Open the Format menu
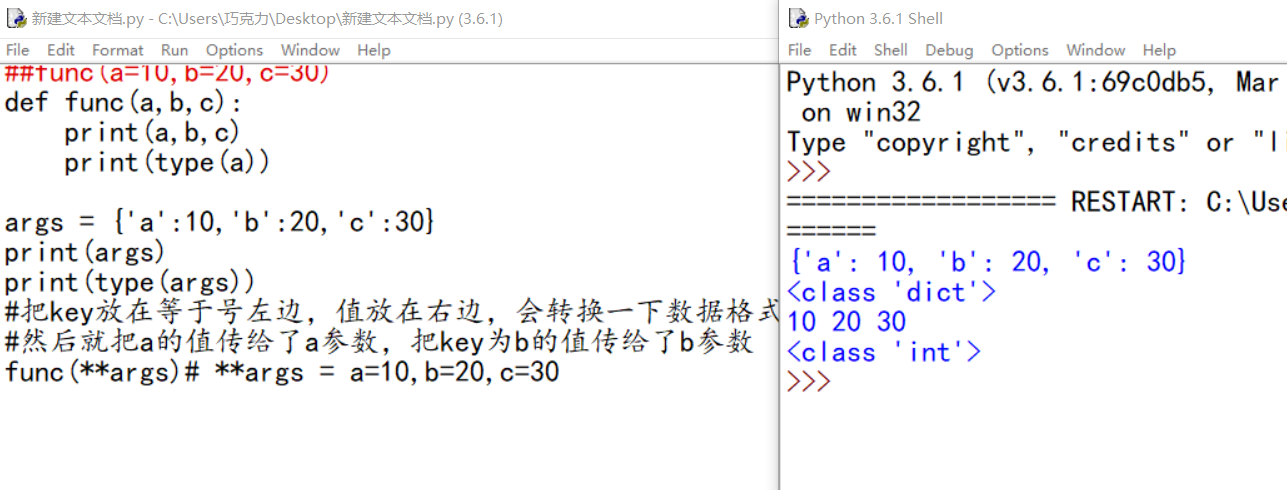The width and height of the screenshot is (1287, 490). click(x=118, y=50)
